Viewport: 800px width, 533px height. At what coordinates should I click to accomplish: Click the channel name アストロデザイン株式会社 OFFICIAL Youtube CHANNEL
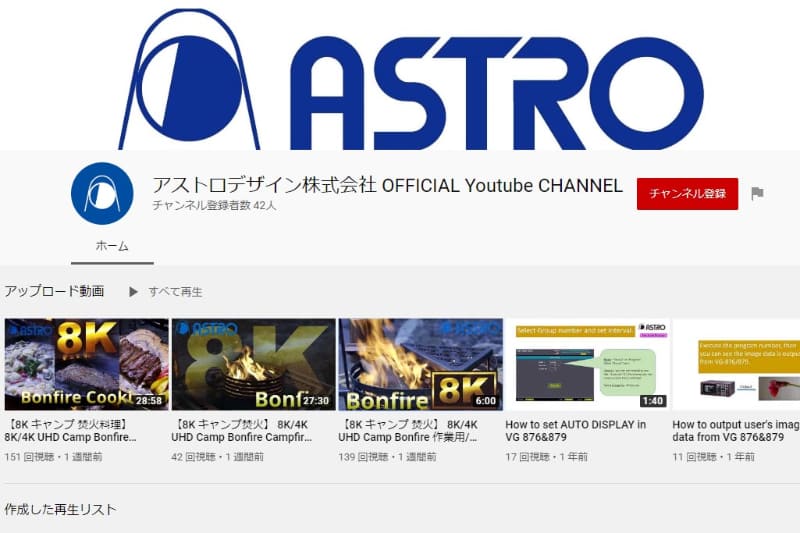(388, 185)
